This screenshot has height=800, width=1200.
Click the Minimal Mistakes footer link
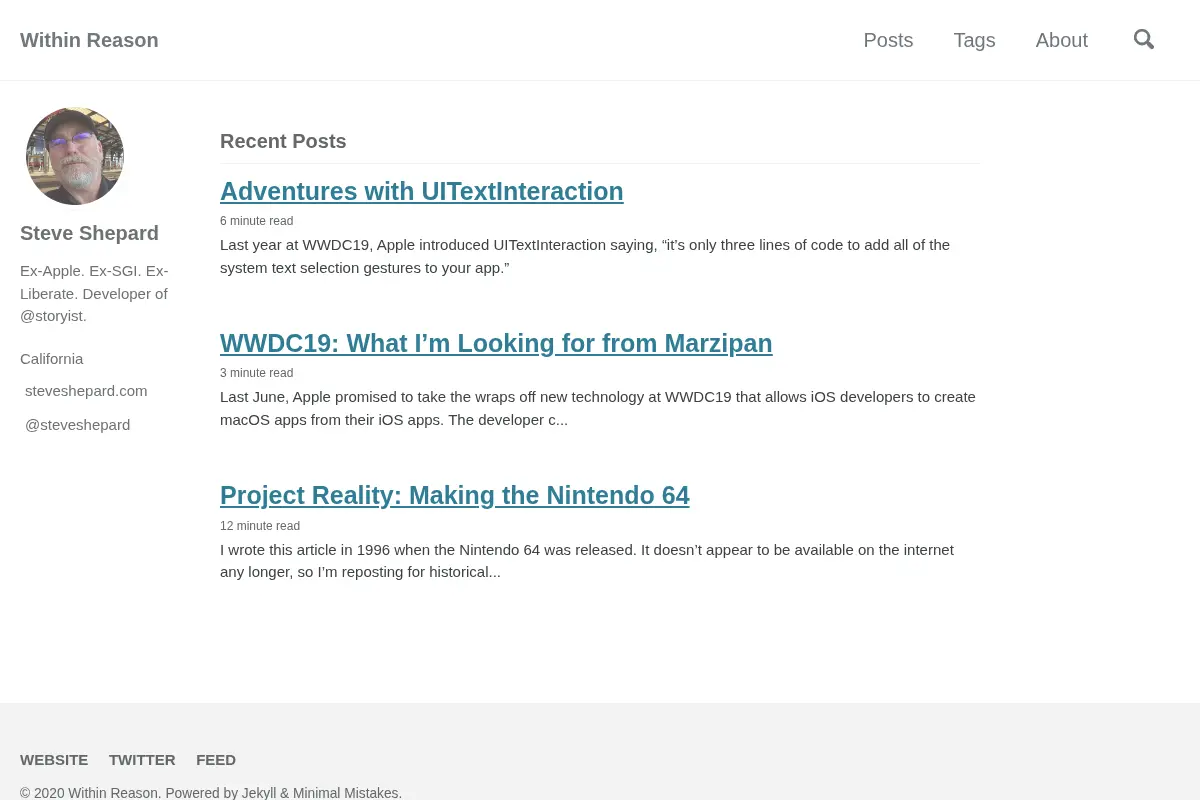tap(345, 793)
